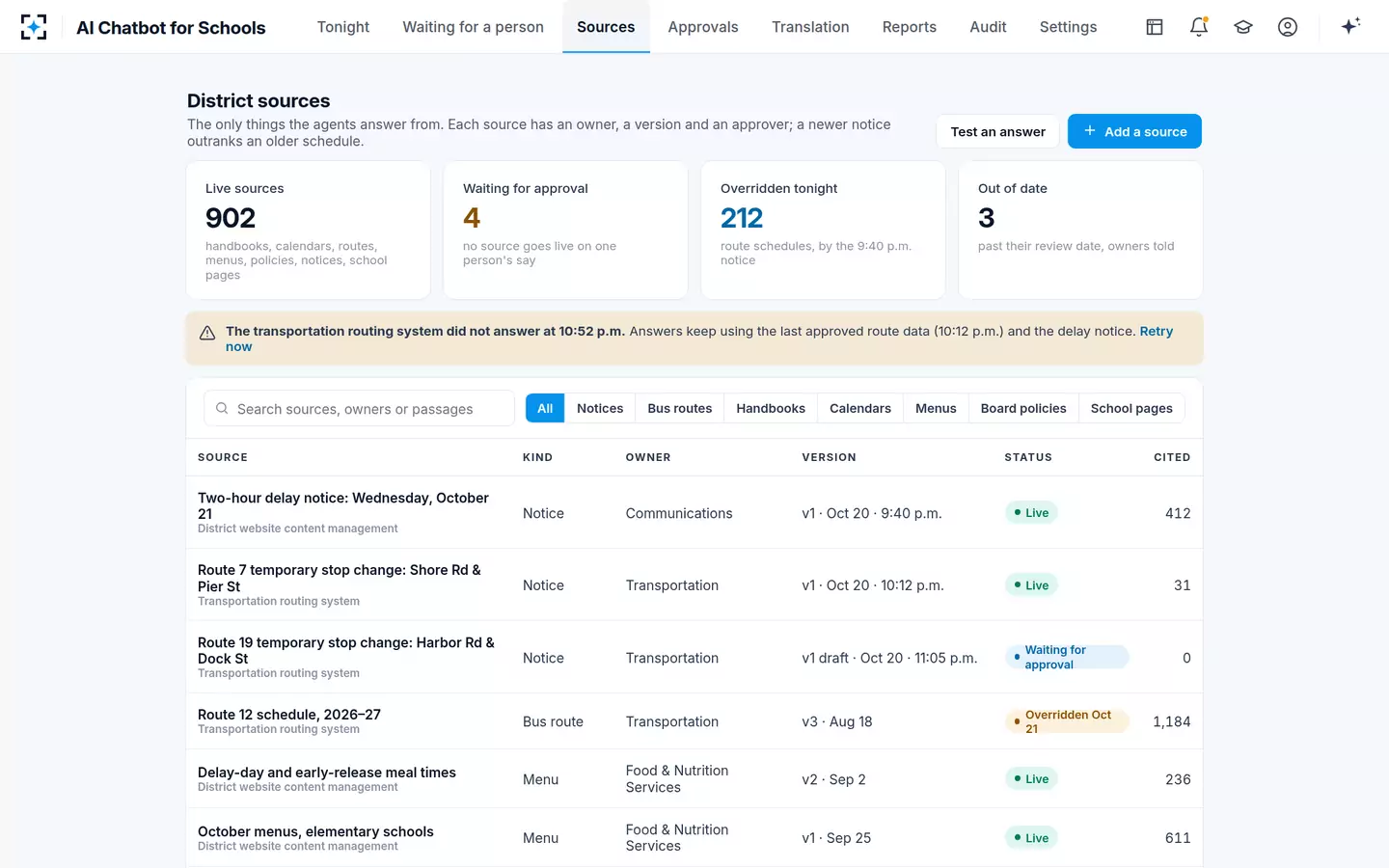Click the AI Chatbot for Schools logo icon

(34, 27)
